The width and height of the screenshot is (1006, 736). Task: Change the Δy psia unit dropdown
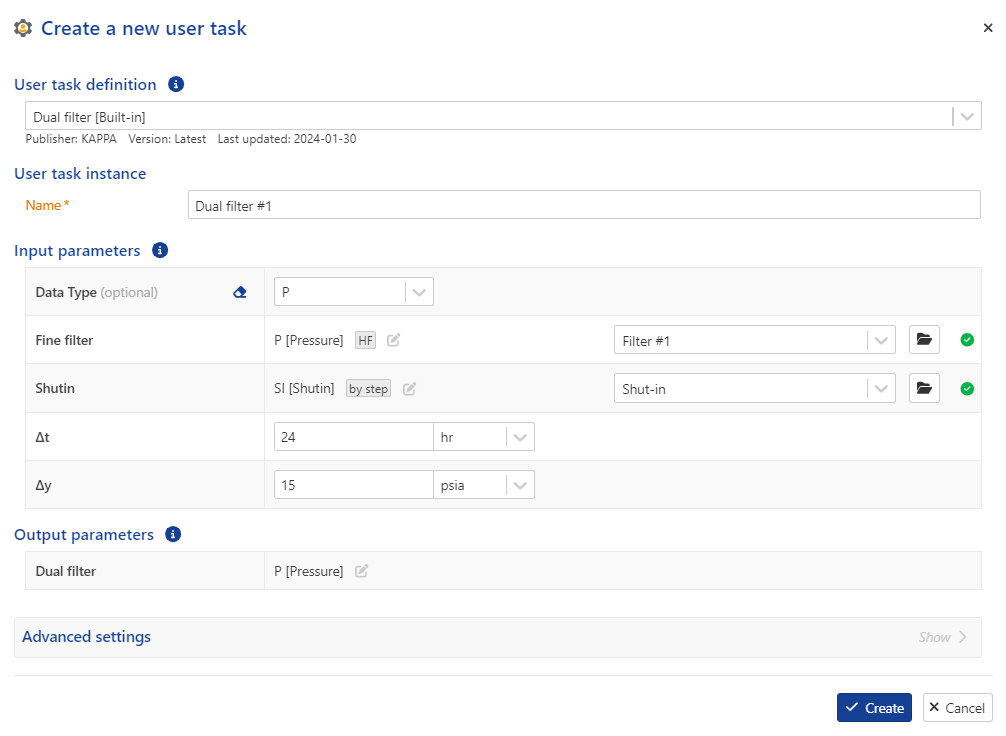[484, 485]
